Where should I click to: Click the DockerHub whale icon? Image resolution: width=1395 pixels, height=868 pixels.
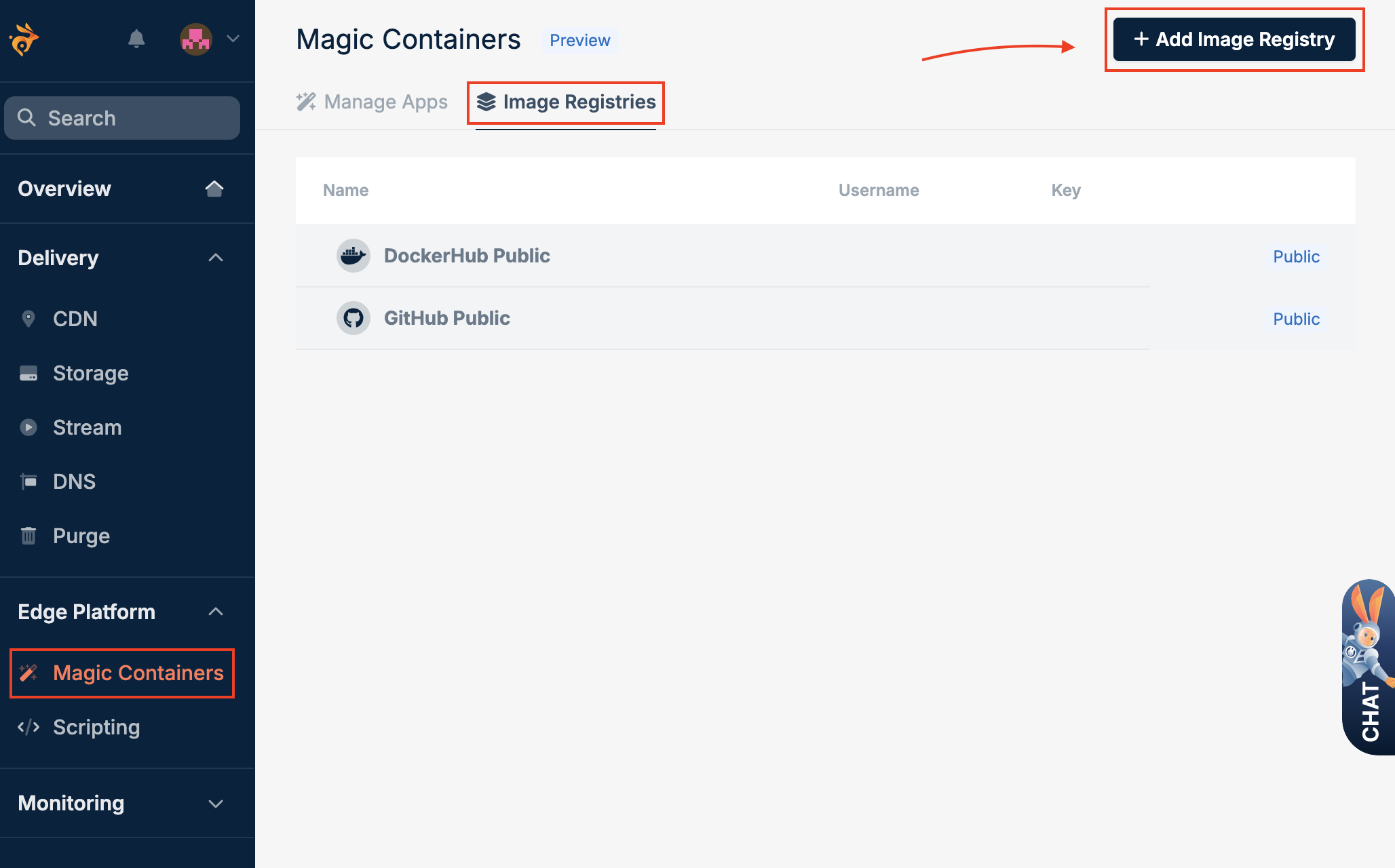pos(353,256)
